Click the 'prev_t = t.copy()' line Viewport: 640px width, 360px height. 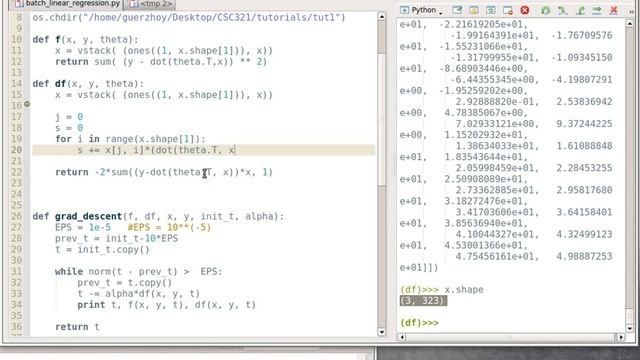tap(124, 282)
